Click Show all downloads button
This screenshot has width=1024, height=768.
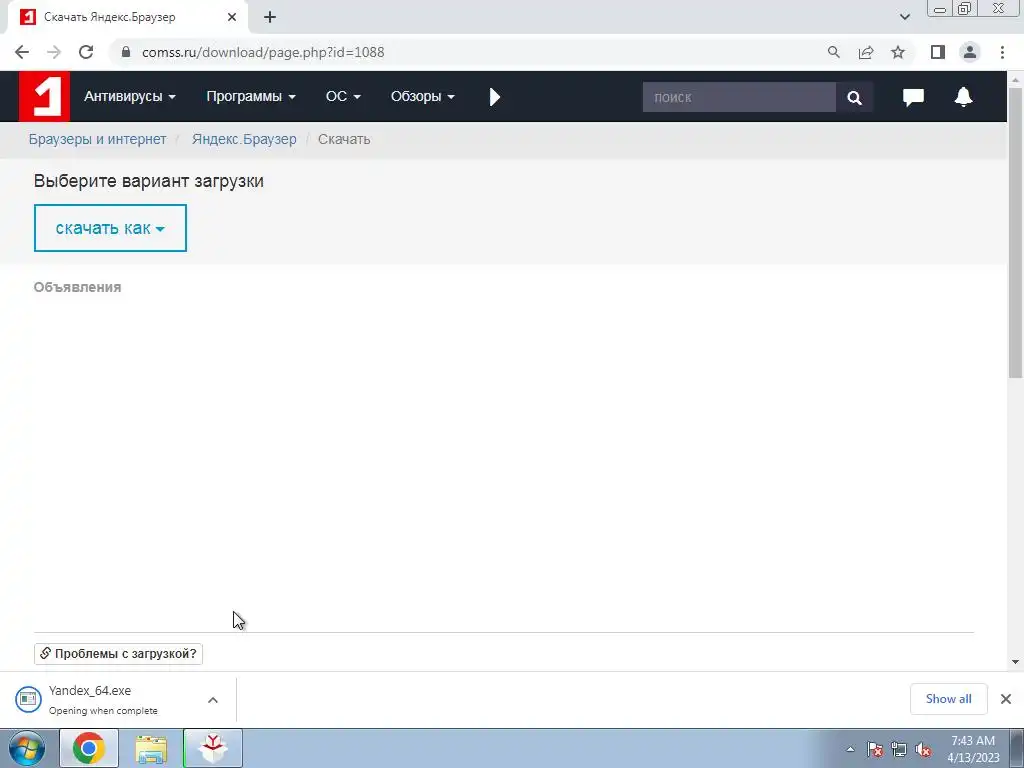948,699
